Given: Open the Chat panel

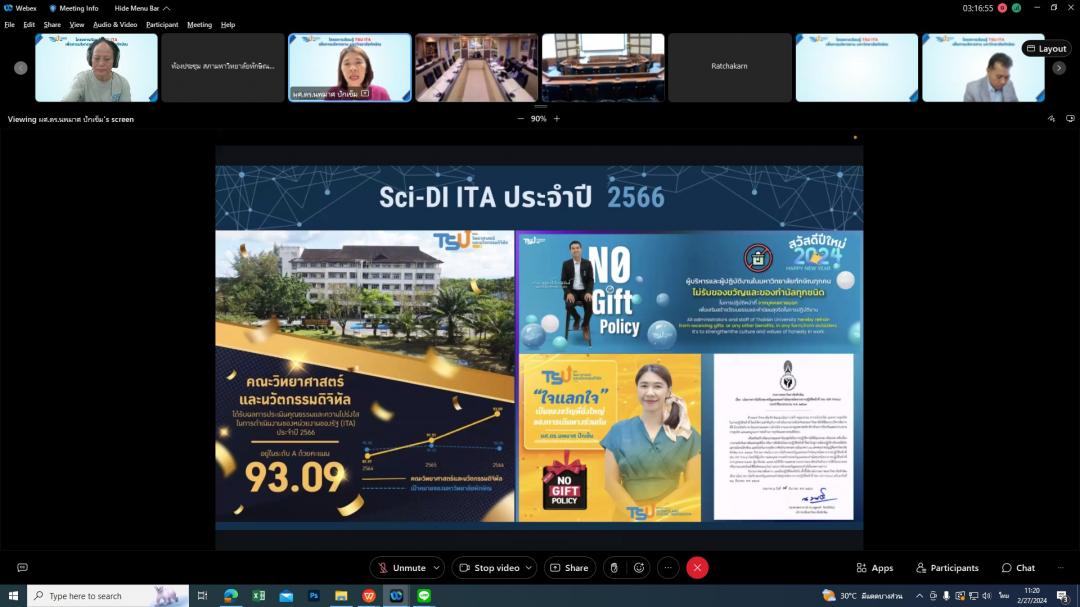Looking at the screenshot, I should coord(1018,568).
